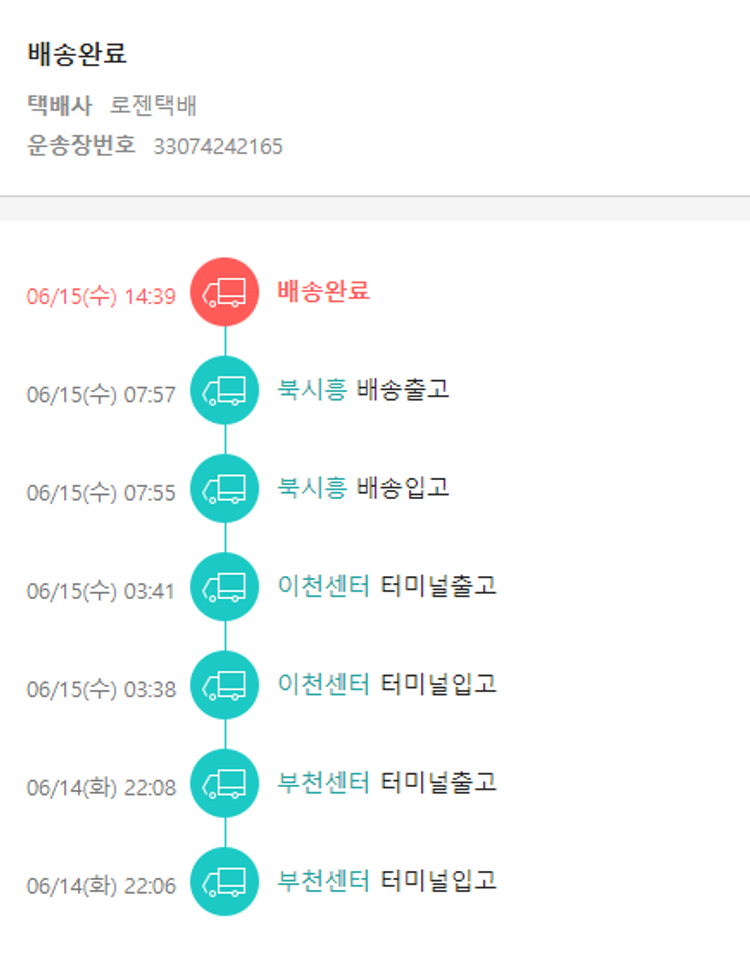The height and width of the screenshot is (966, 750).
Task: Click the truck icon beside 북시흥 배송출고
Action: tap(224, 390)
